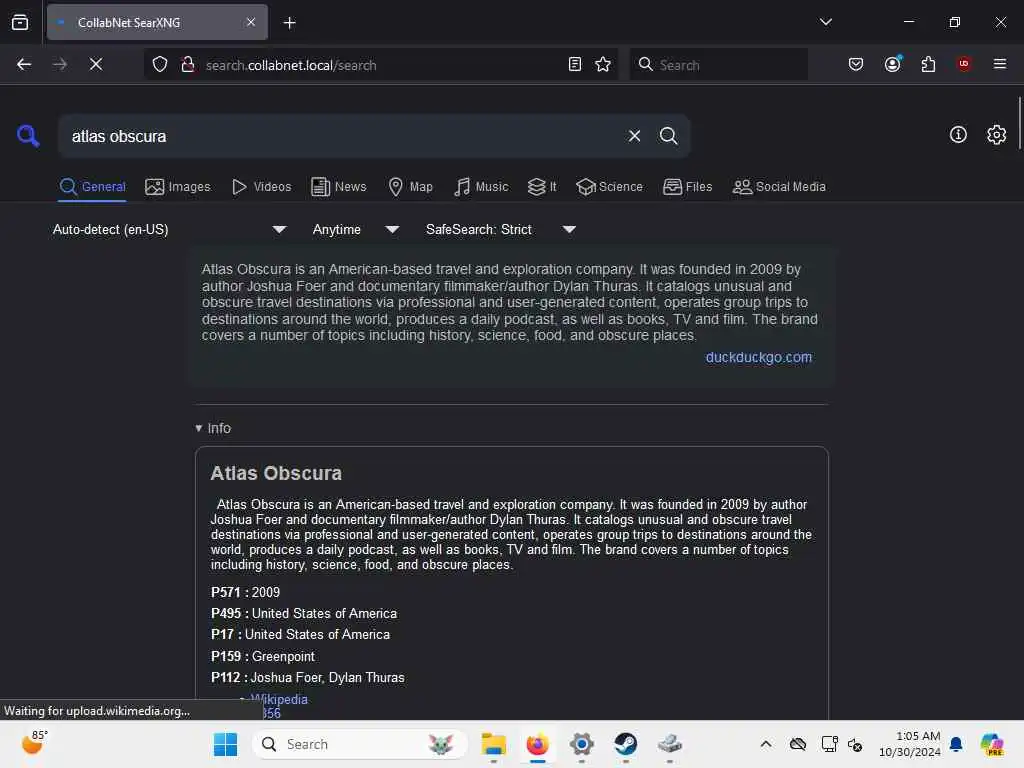Follow the duckduckgo.com source link

pyautogui.click(x=758, y=357)
